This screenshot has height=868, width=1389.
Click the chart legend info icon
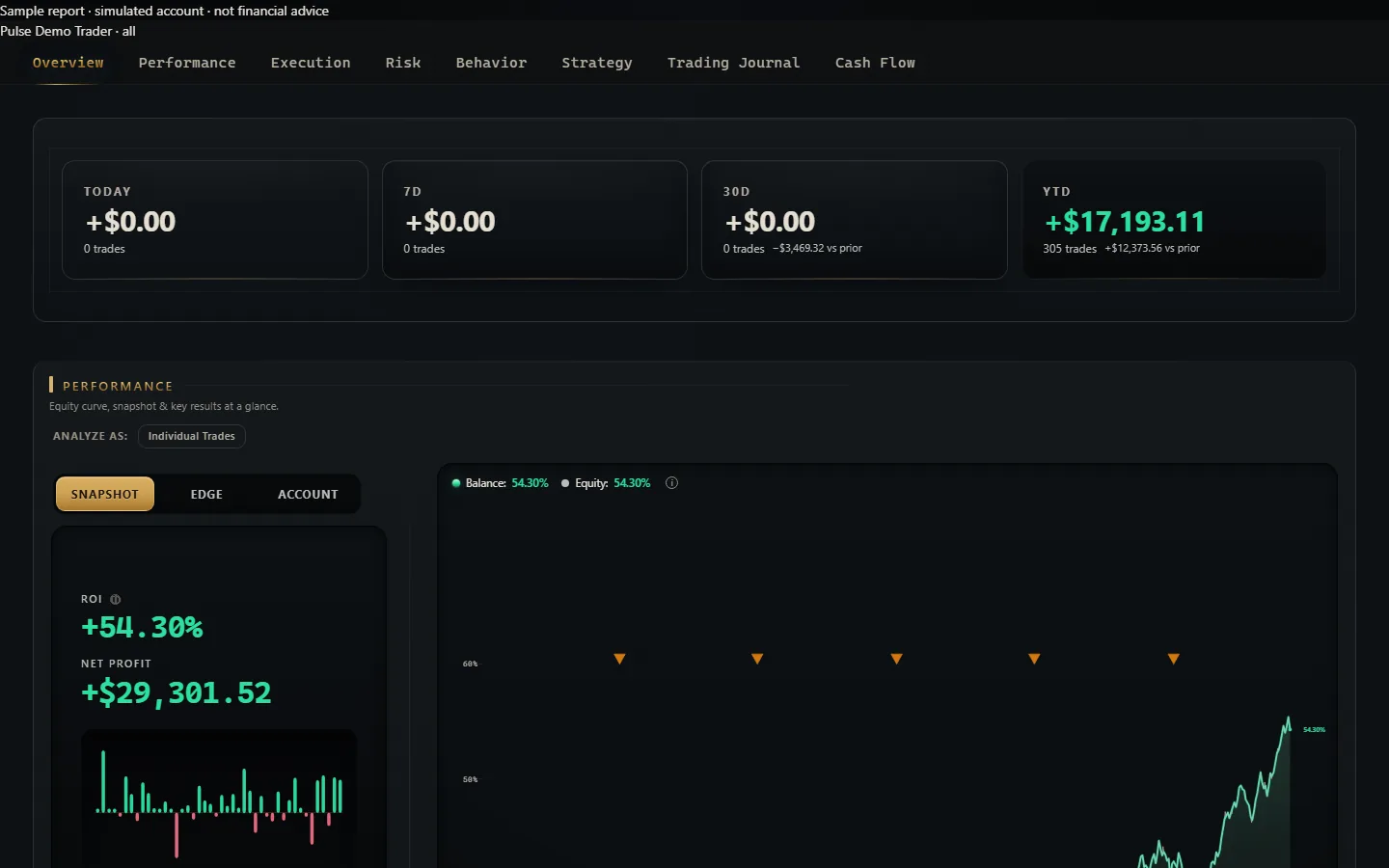pos(672,483)
